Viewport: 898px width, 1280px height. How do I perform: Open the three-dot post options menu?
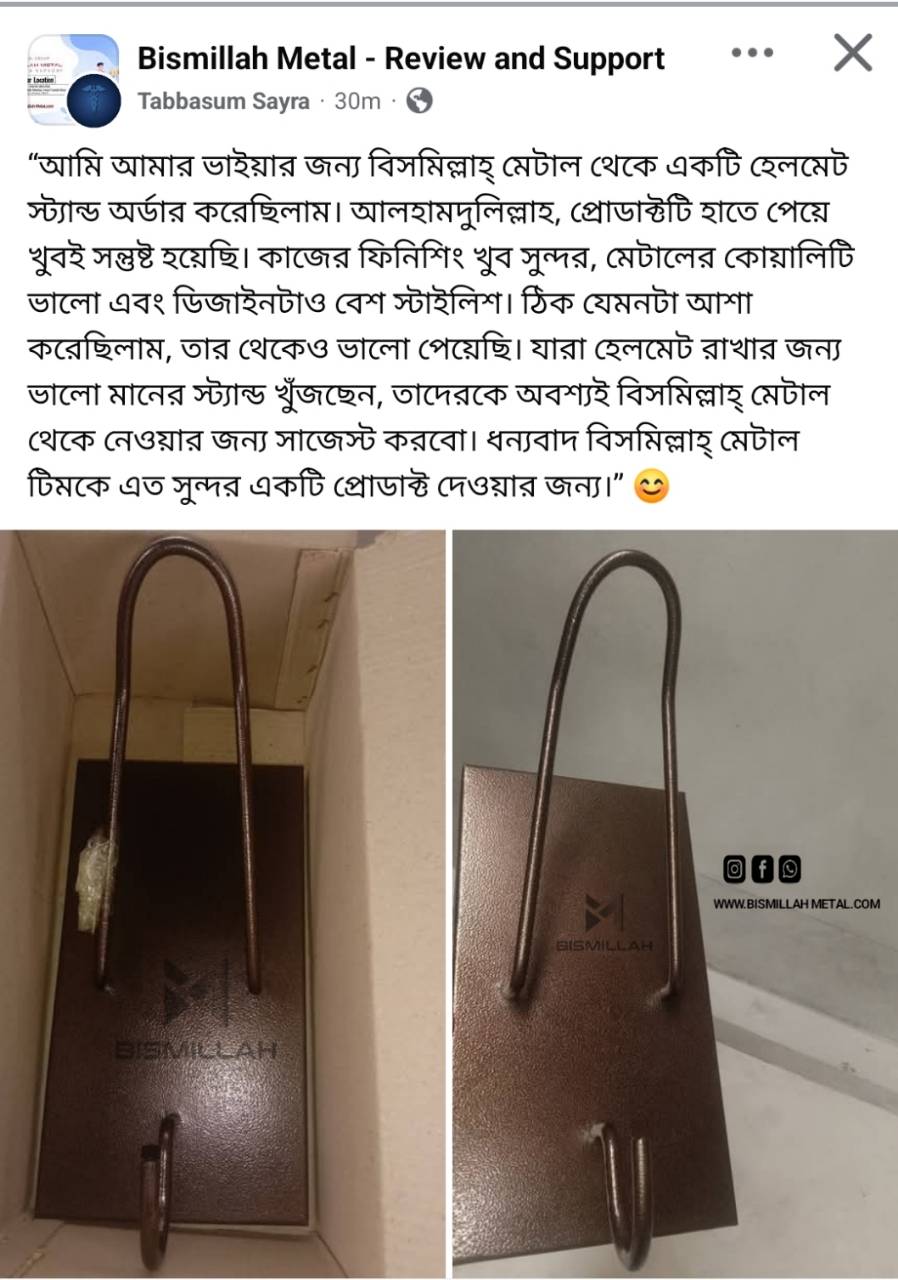[x=752, y=53]
